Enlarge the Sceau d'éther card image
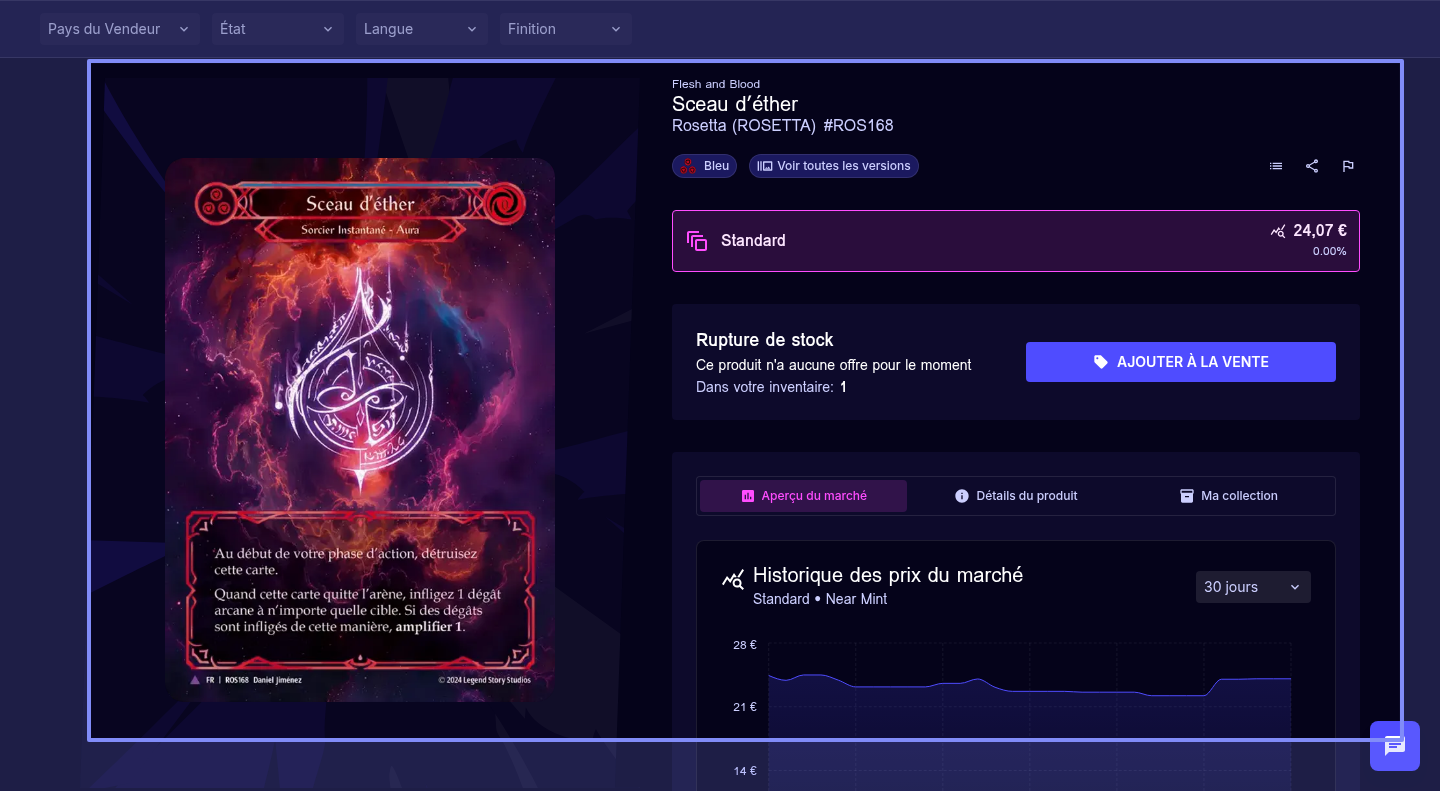 360,429
